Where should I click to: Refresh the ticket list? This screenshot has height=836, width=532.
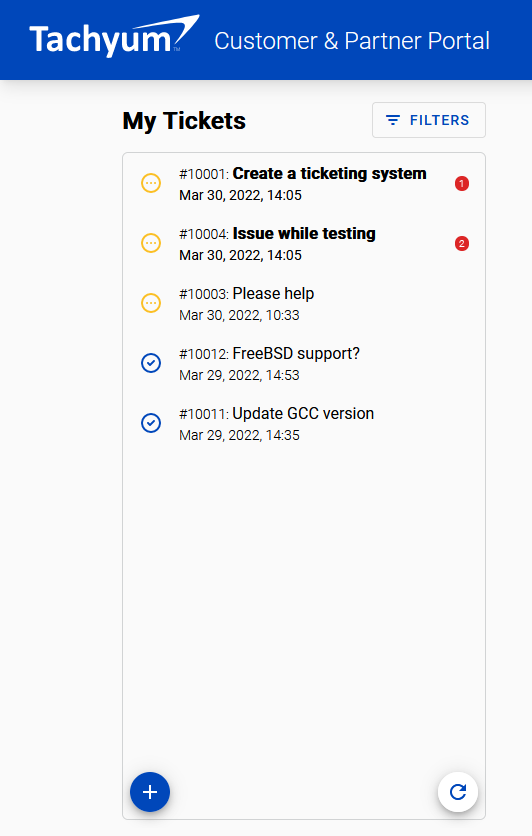pos(458,792)
